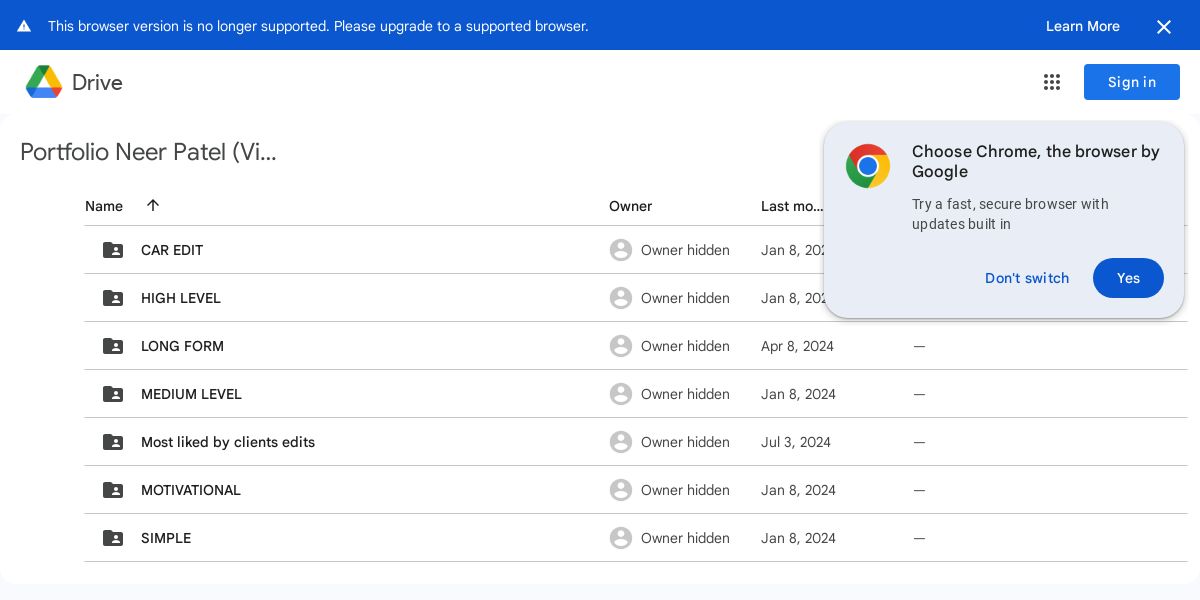Open the Most liked by clients edits folder
Screen dimensions: 1200x600
click(228, 442)
